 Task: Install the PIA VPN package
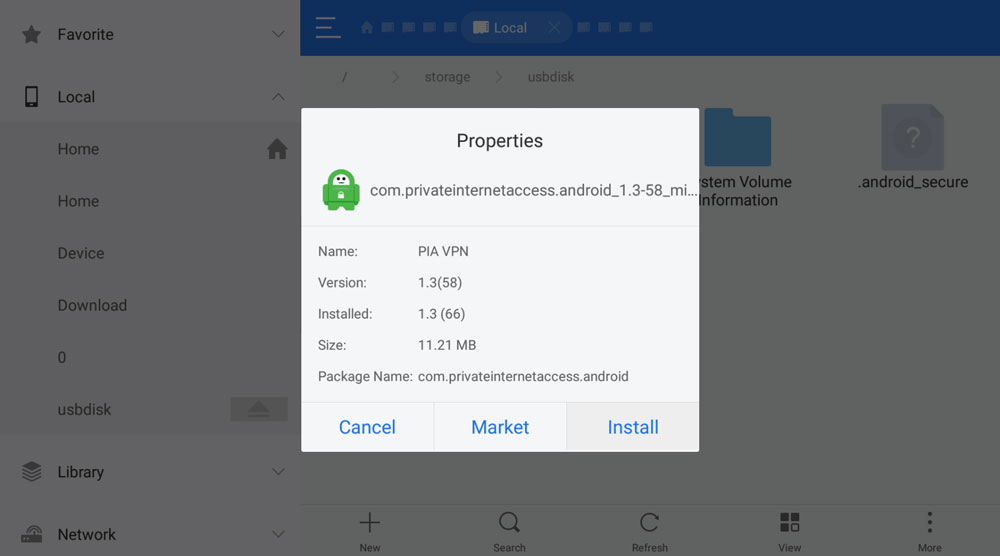633,427
